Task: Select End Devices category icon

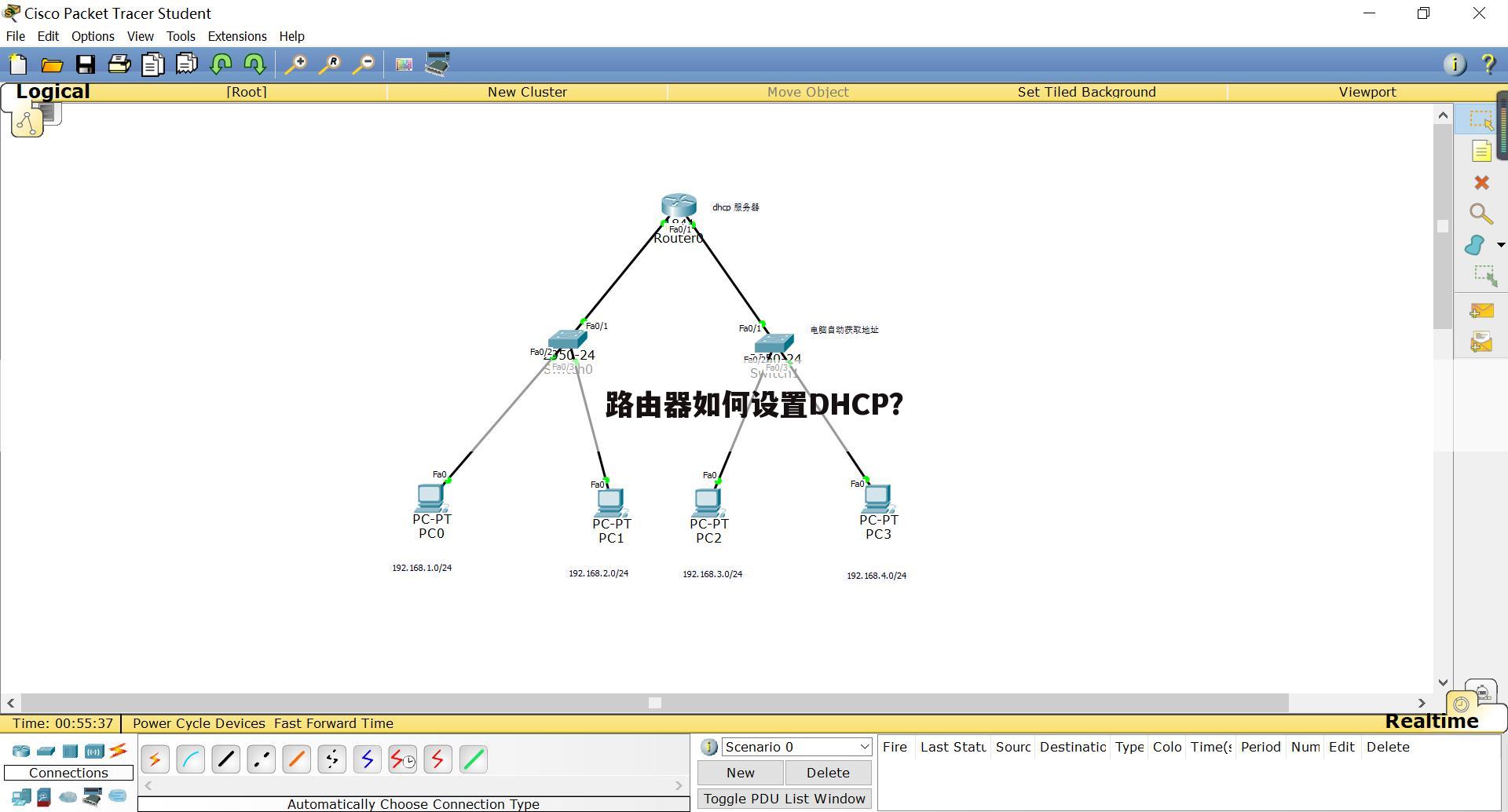Action: (21, 798)
